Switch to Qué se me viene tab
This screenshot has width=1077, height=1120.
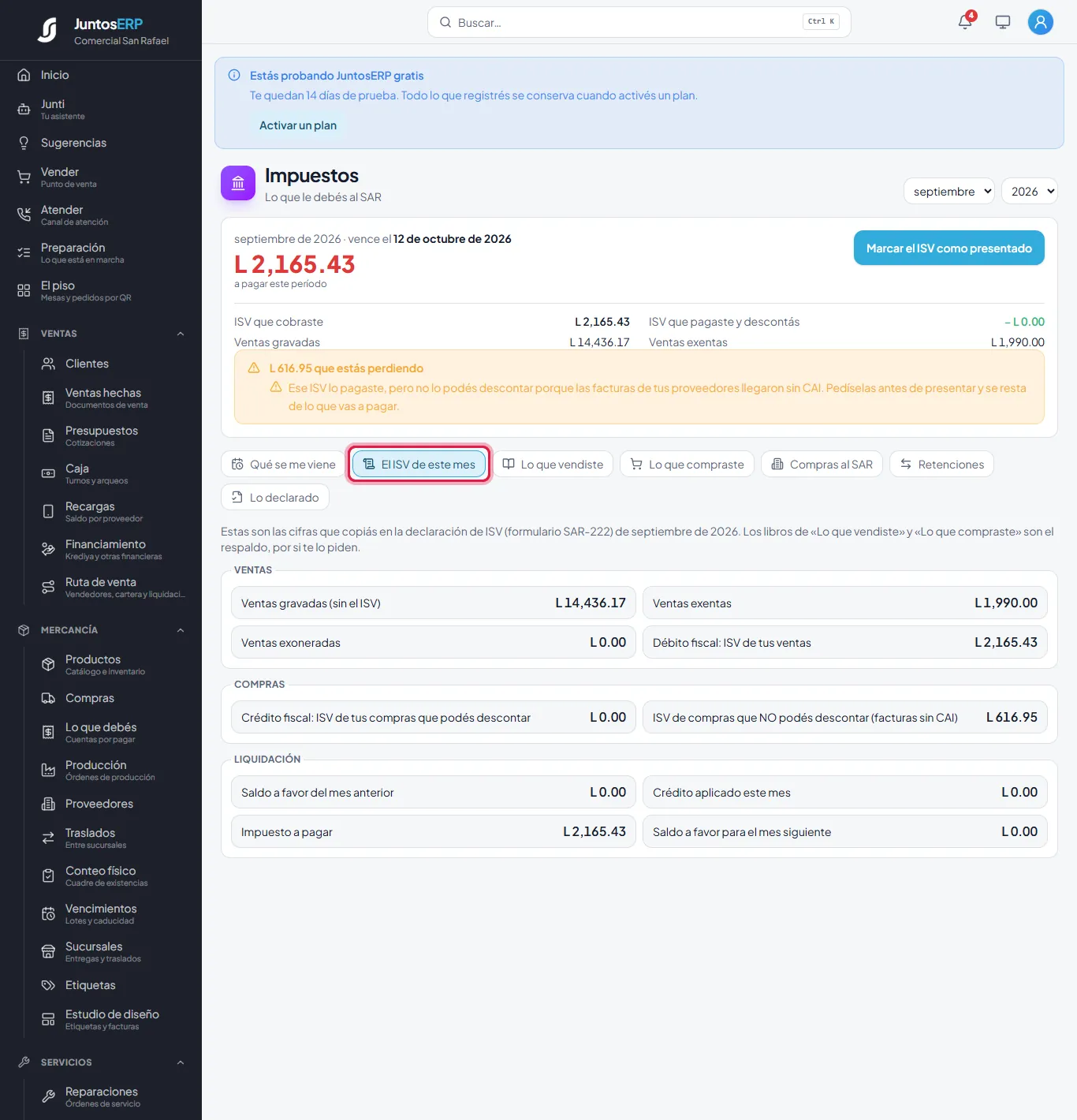[283, 464]
